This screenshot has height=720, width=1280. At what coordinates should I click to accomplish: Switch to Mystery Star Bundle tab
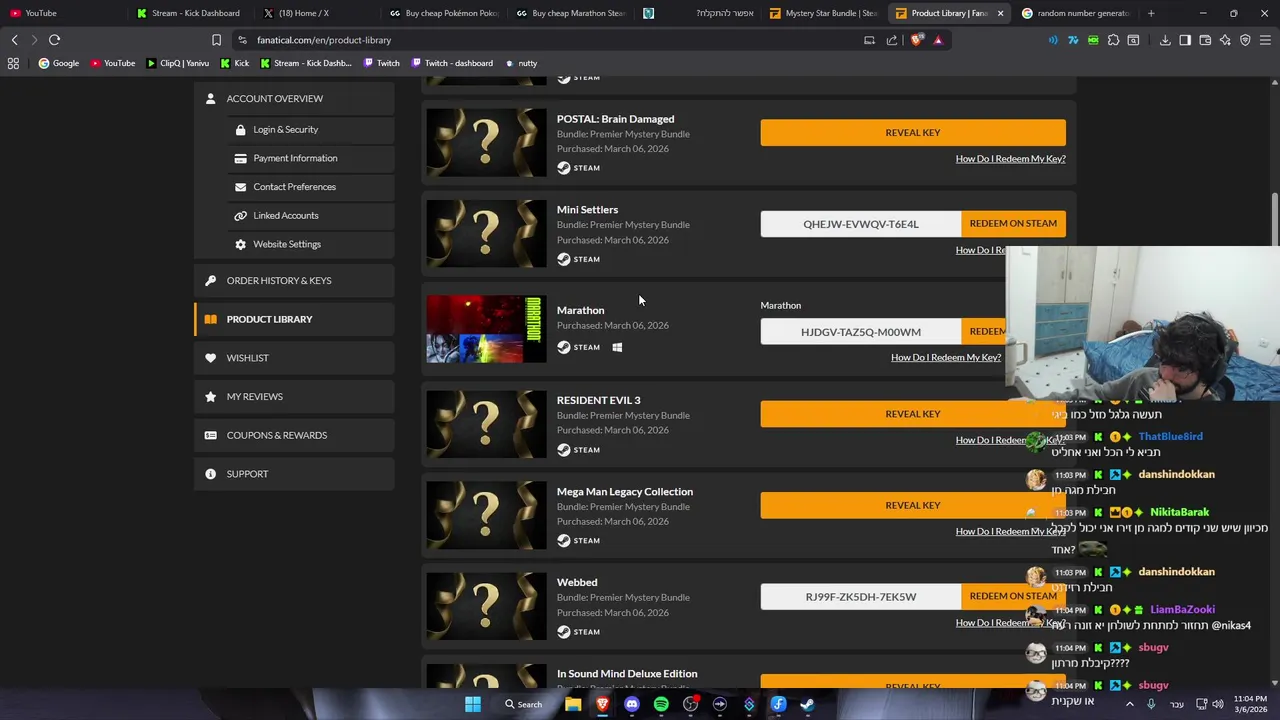pos(824,13)
